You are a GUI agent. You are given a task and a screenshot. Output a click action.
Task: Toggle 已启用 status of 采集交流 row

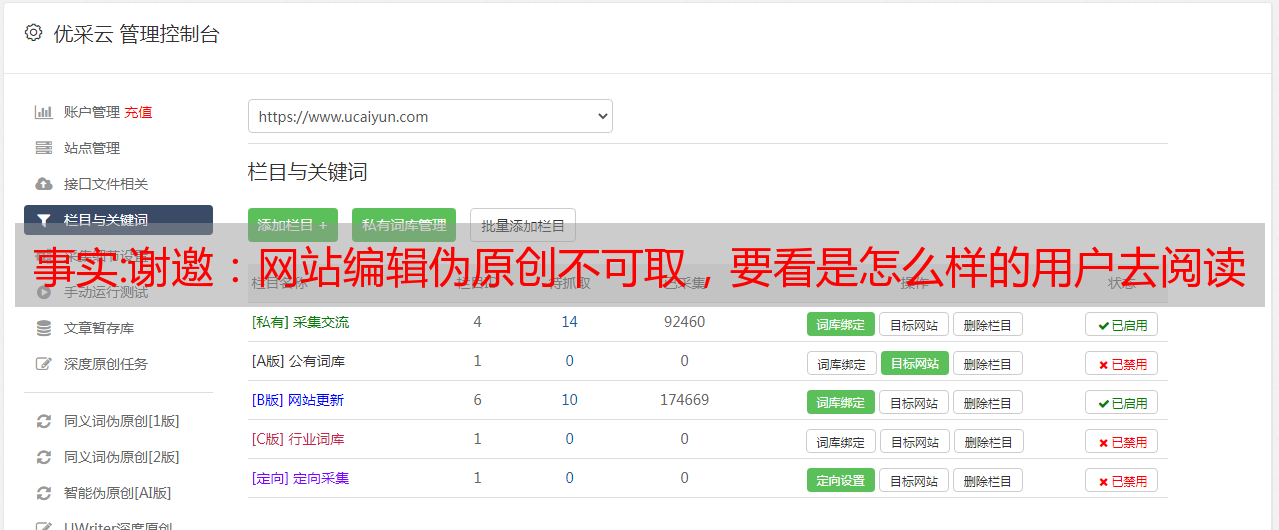tap(1122, 324)
